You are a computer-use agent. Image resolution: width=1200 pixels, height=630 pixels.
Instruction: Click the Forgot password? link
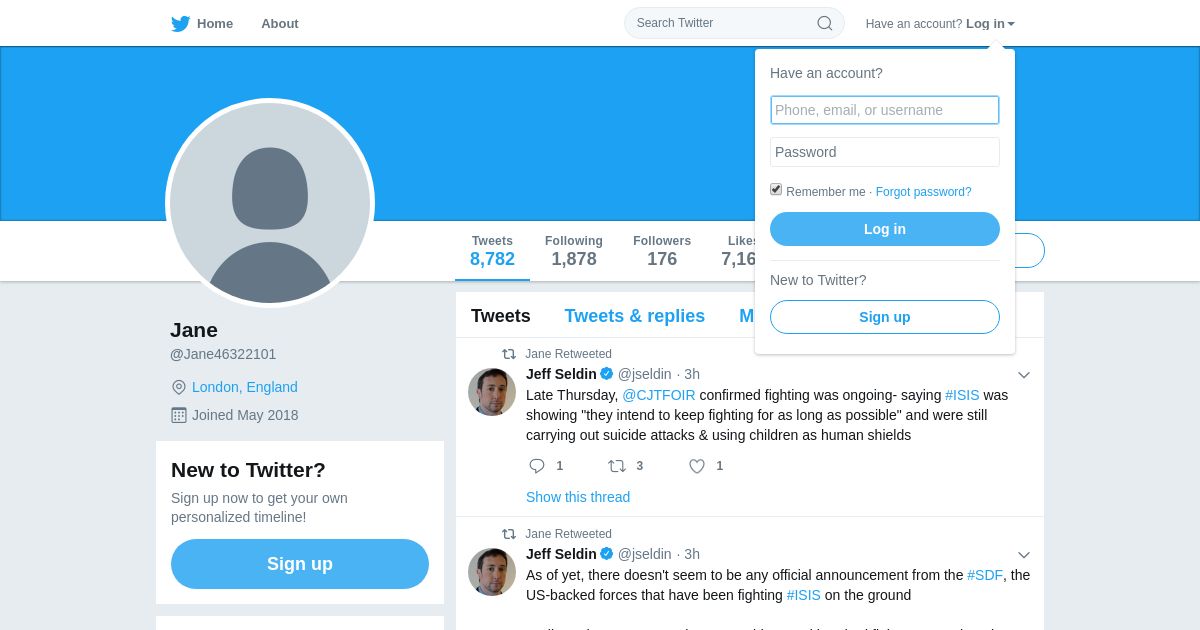923,192
